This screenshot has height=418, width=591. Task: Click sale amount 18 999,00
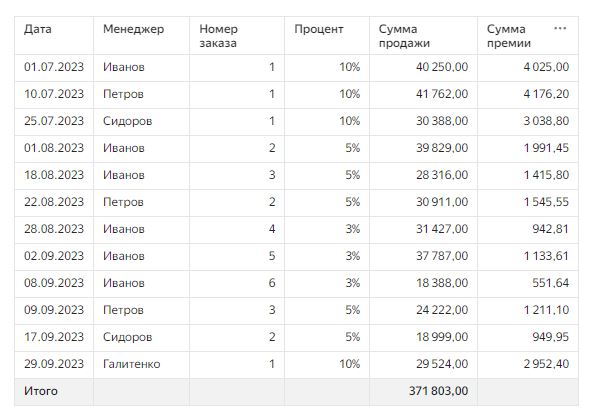(x=442, y=337)
